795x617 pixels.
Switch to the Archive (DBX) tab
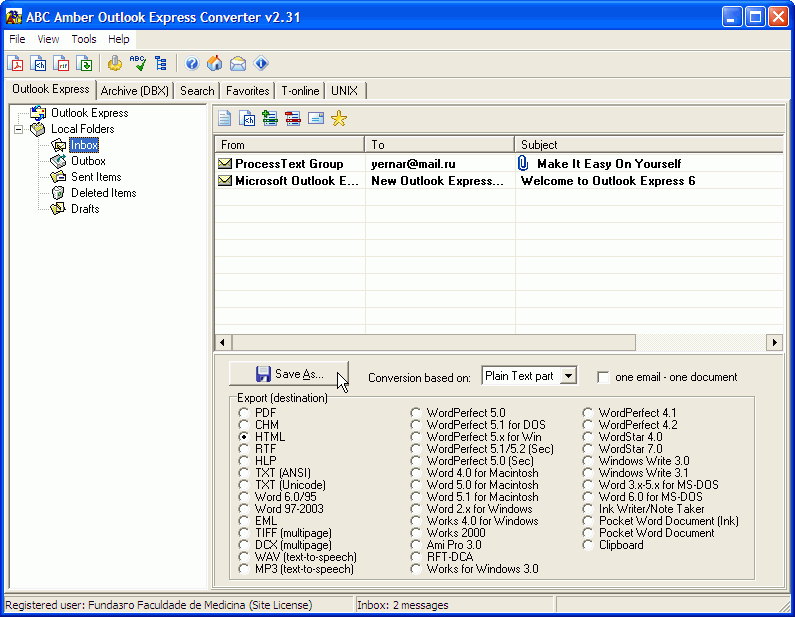click(x=134, y=91)
